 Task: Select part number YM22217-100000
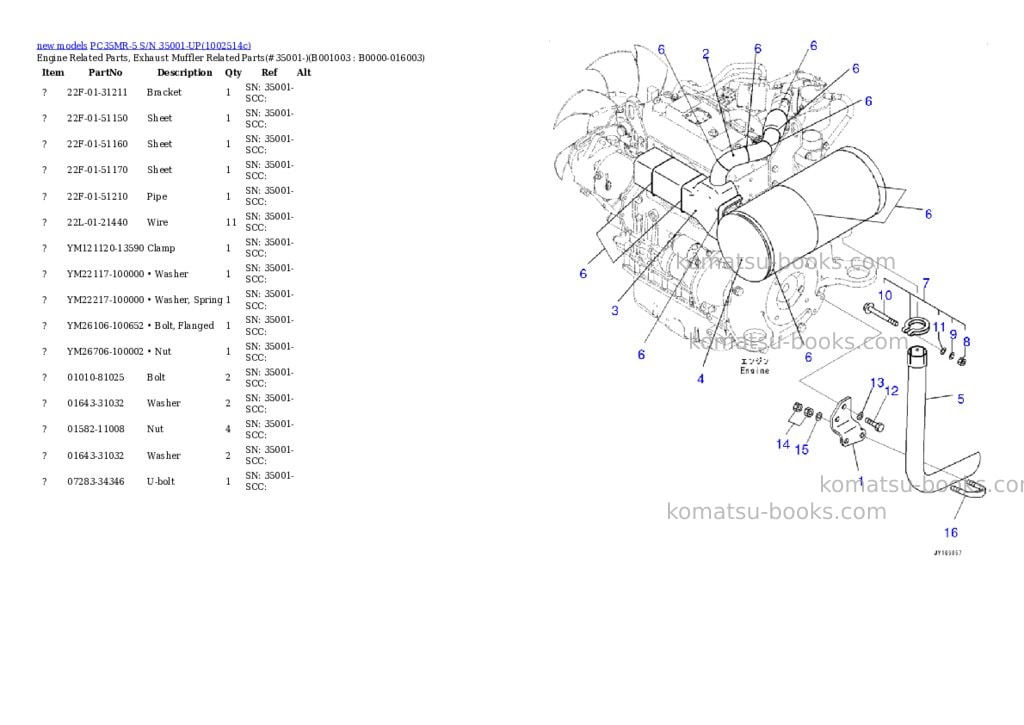tap(105, 300)
